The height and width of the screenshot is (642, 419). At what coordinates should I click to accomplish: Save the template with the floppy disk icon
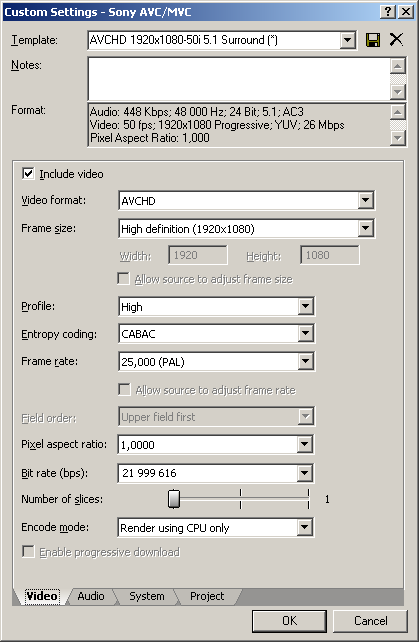click(x=373, y=40)
